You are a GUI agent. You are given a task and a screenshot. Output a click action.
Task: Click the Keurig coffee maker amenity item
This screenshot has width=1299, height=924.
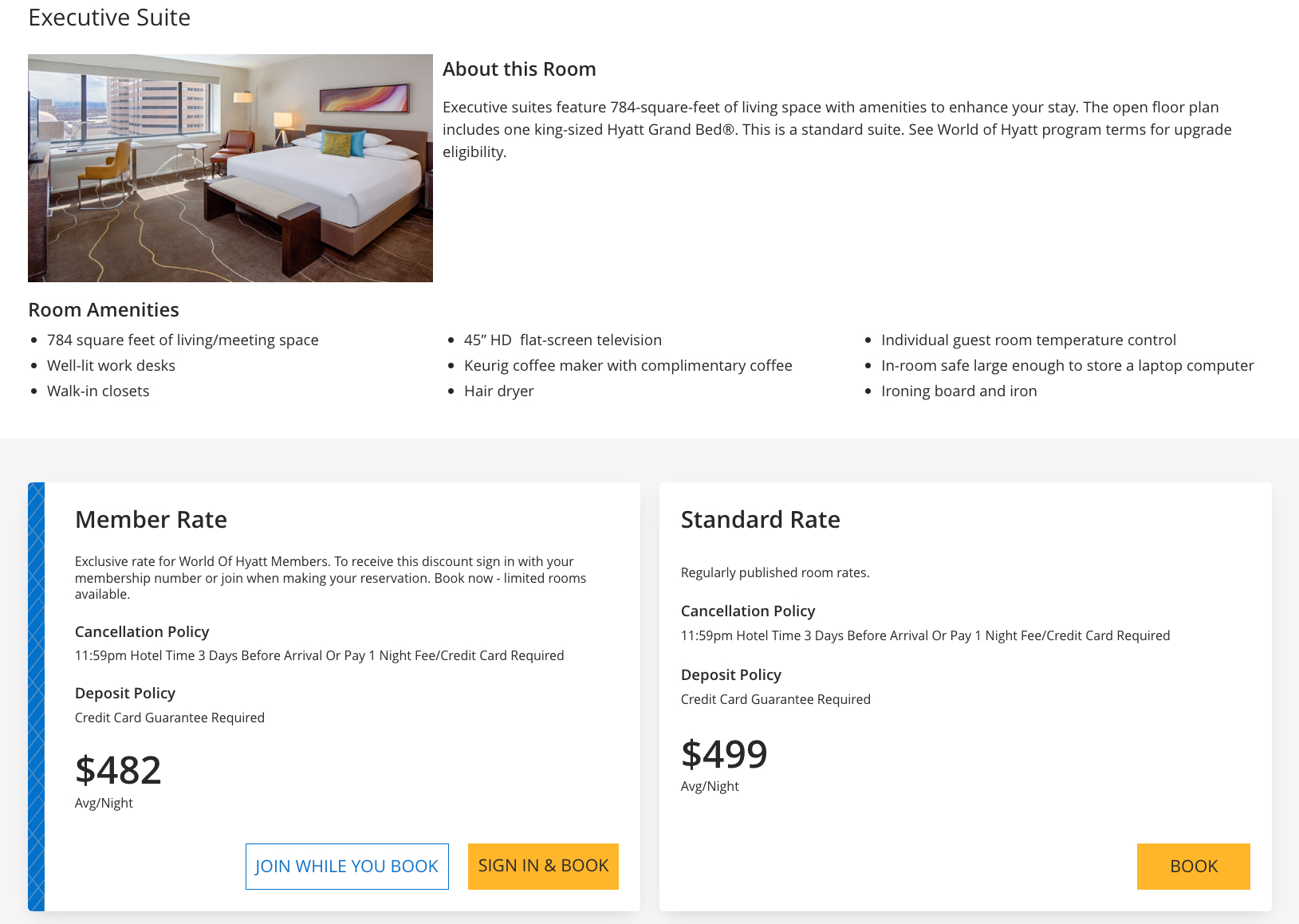[628, 365]
